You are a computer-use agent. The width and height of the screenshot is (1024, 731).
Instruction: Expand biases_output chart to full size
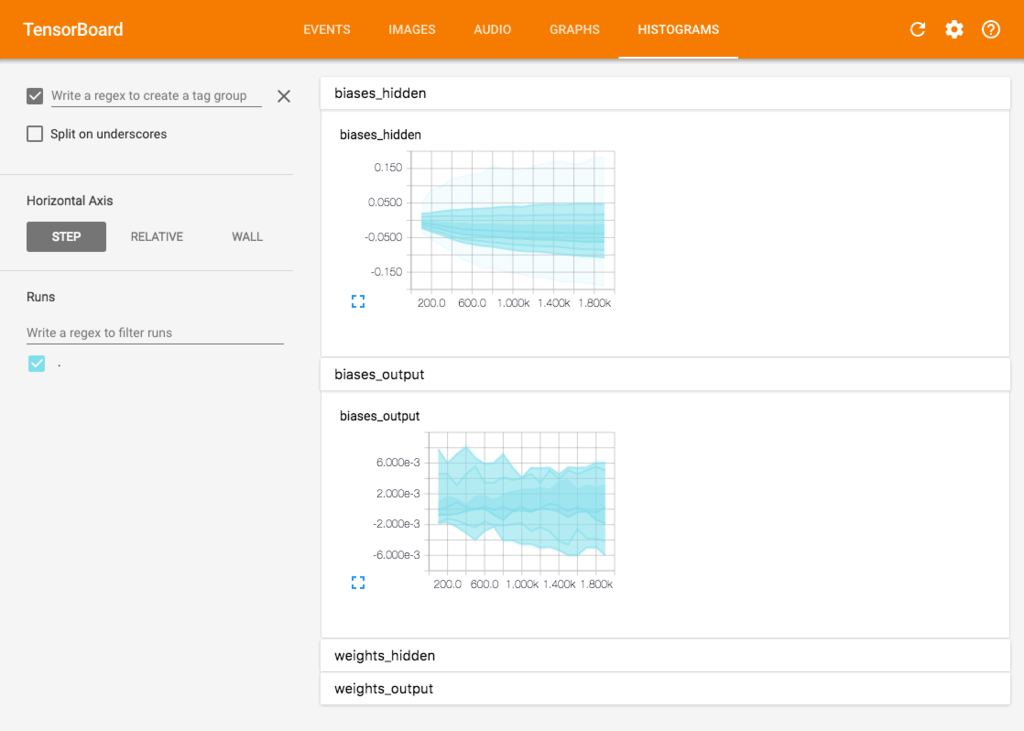click(x=358, y=582)
